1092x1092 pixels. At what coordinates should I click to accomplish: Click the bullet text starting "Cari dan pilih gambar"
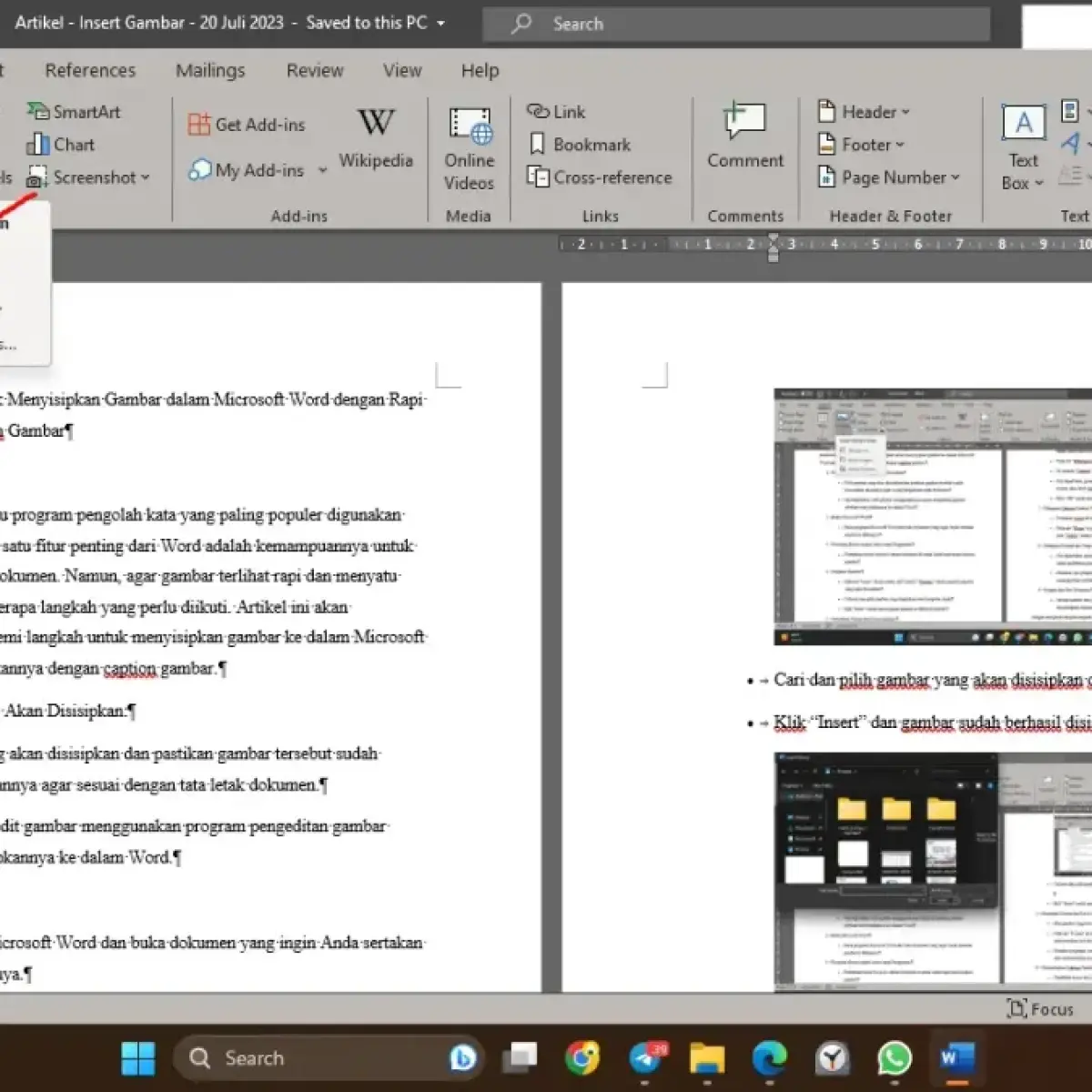[x=932, y=680]
